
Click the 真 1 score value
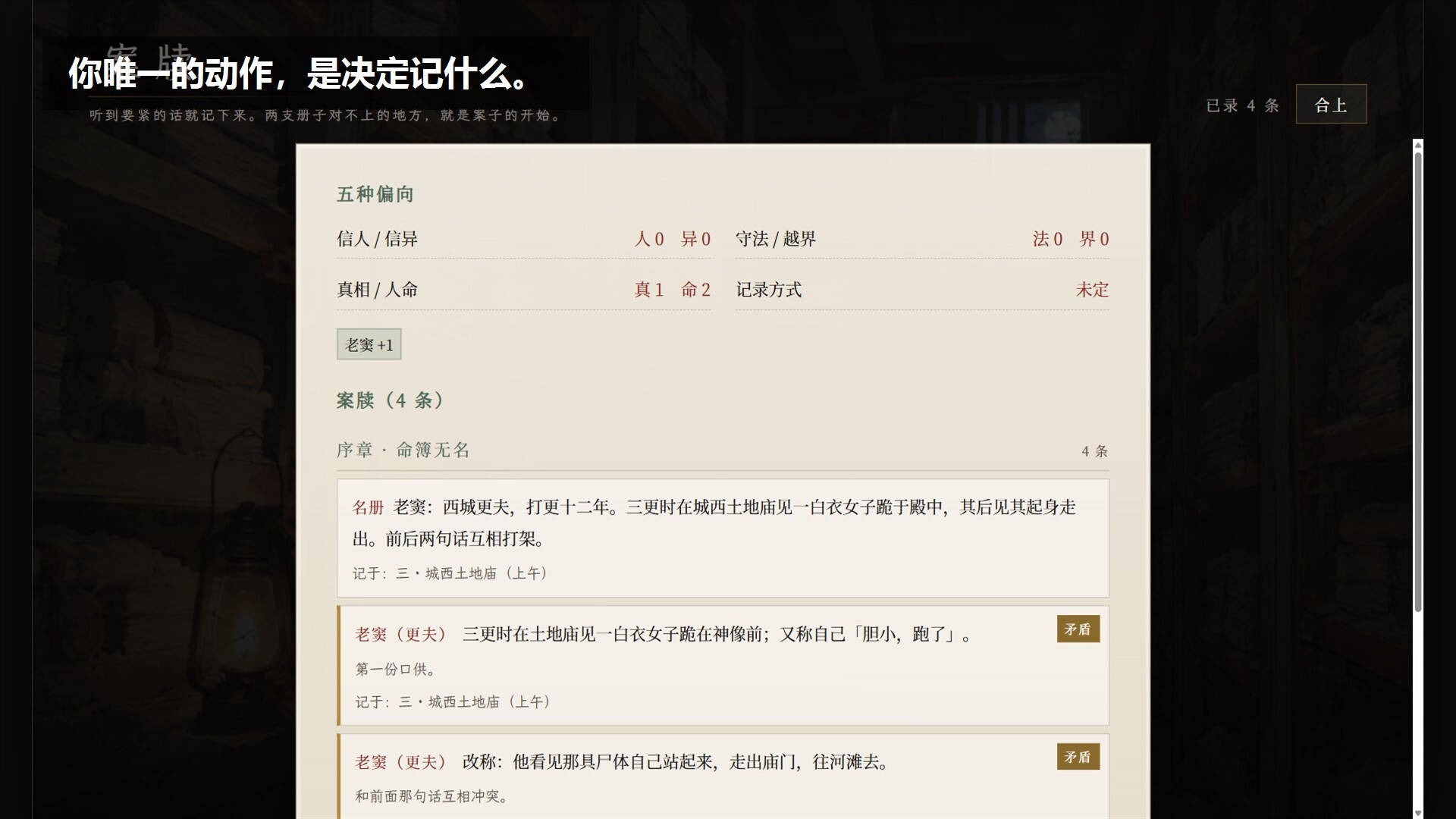(649, 290)
